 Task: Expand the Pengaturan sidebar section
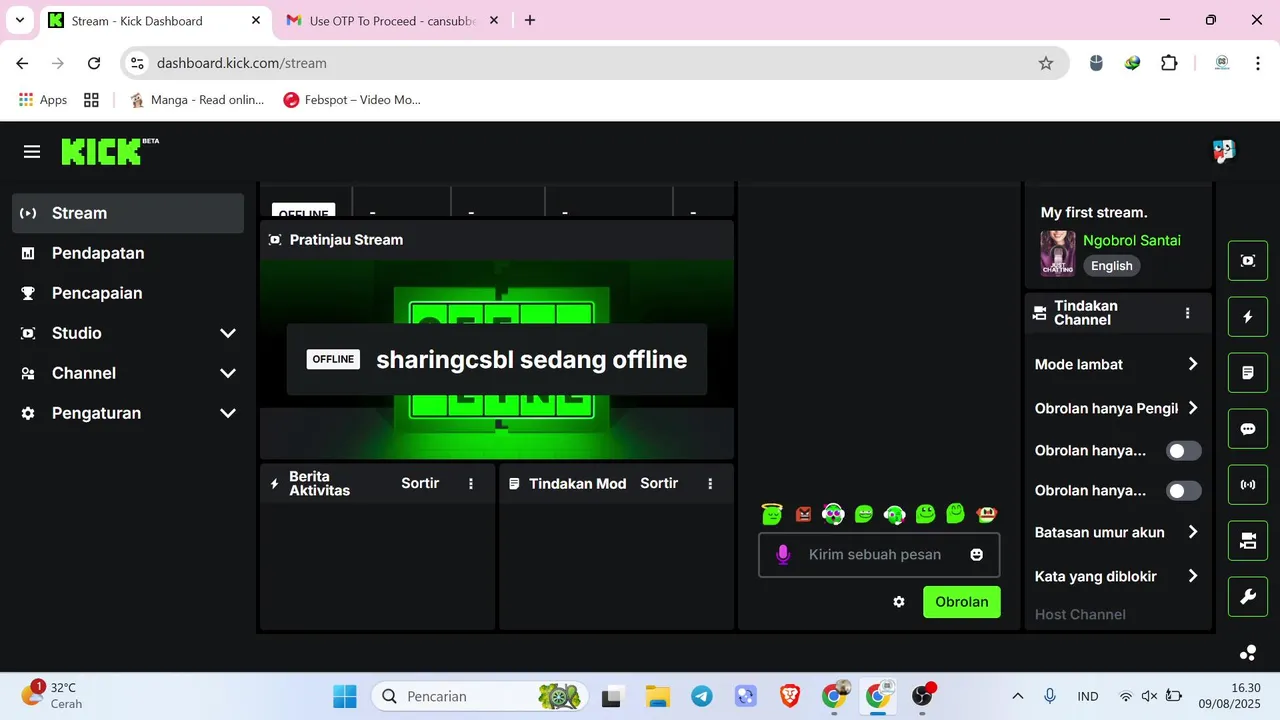128,413
